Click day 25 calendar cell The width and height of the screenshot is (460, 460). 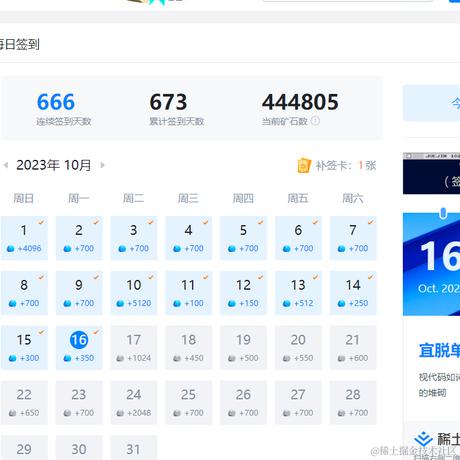tap(188, 403)
